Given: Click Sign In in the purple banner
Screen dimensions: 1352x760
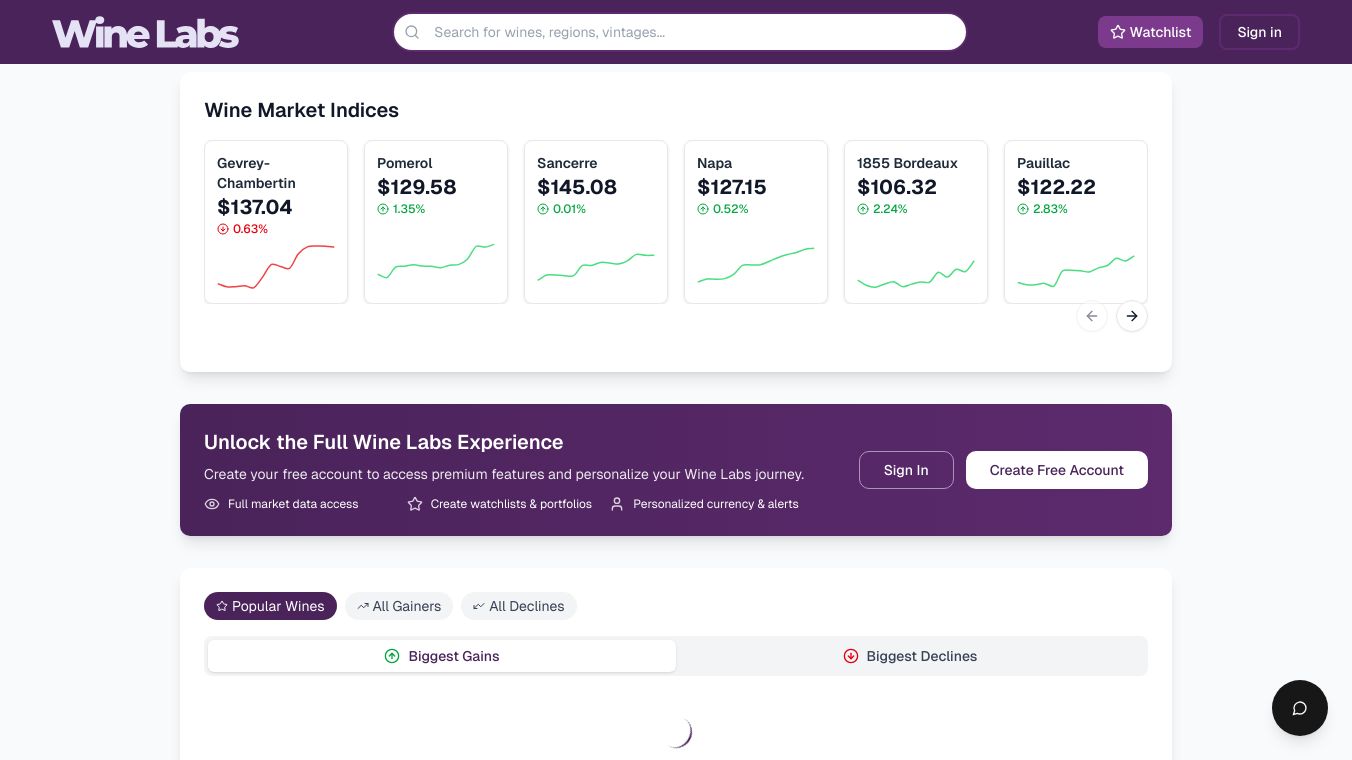Looking at the screenshot, I should (906, 470).
